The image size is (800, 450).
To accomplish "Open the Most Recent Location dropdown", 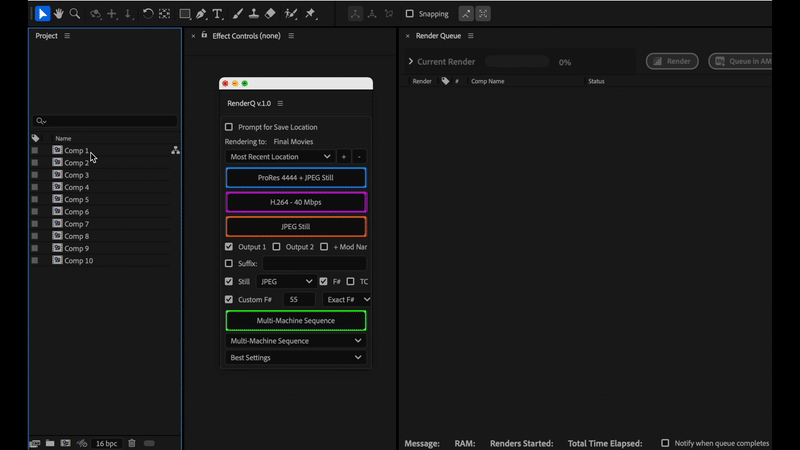I will click(280, 157).
